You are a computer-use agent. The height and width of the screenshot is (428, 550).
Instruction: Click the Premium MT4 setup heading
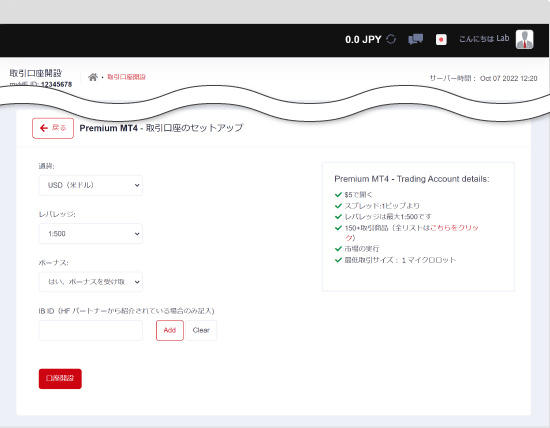point(161,128)
